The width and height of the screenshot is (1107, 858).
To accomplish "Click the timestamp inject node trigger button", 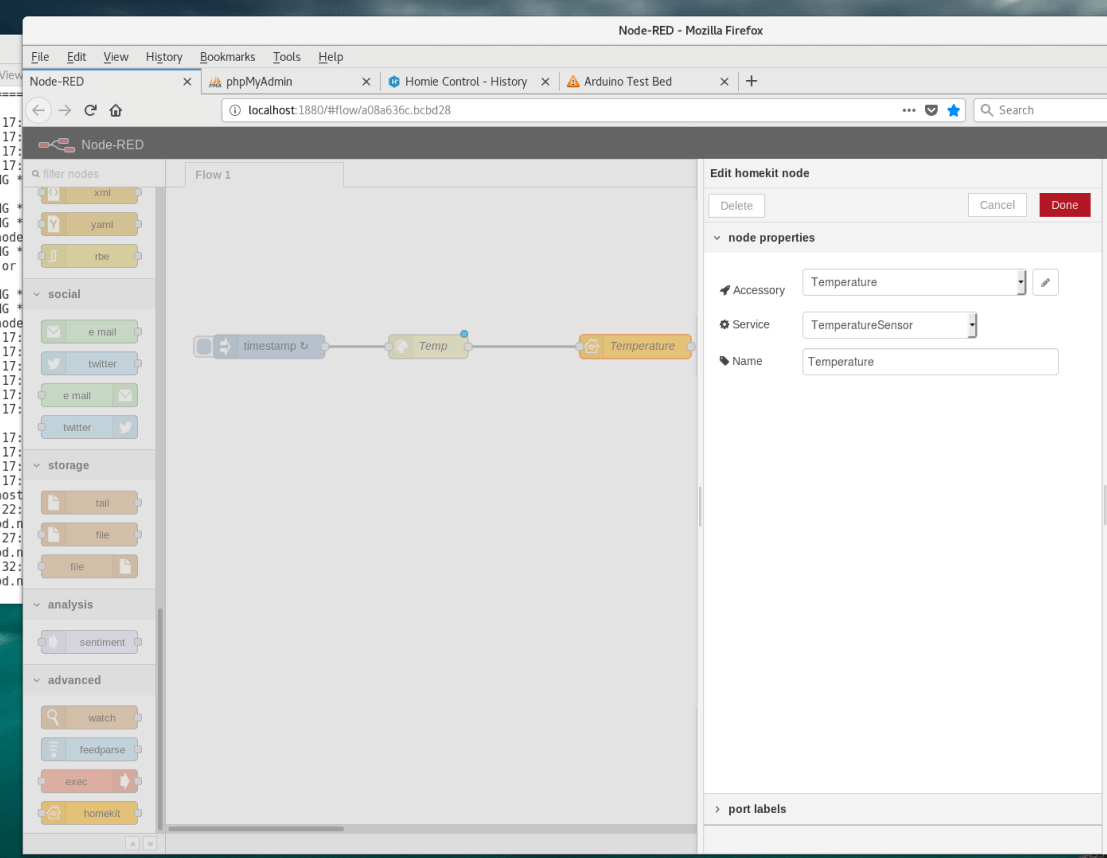I will (x=204, y=346).
